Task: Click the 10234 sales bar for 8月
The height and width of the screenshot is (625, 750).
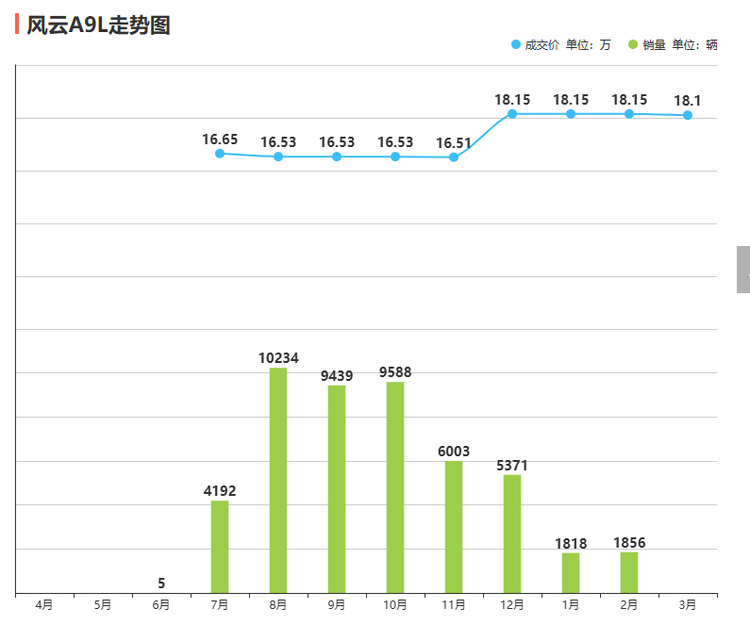Action: click(278, 480)
